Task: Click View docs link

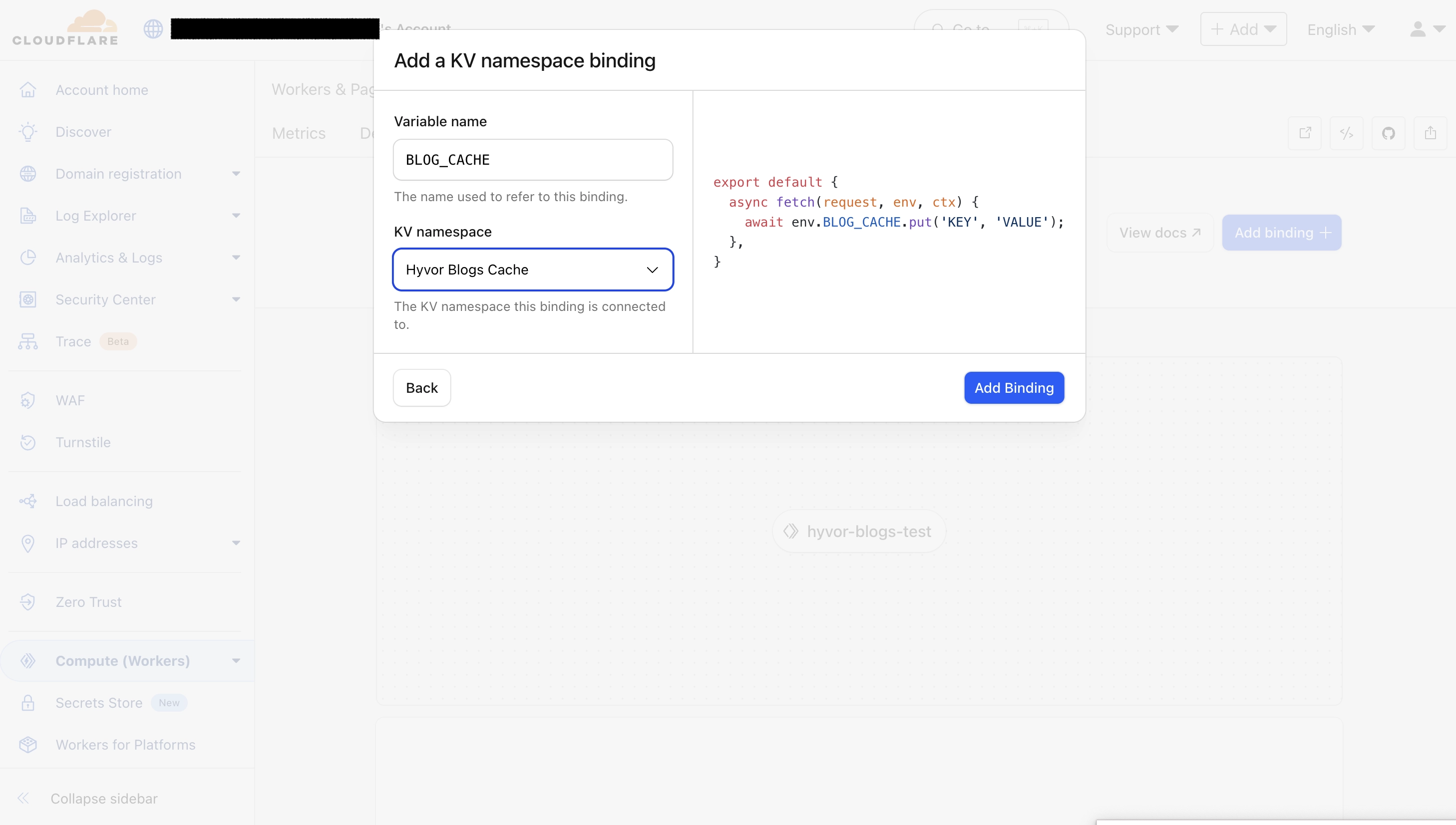Action: pos(1159,233)
